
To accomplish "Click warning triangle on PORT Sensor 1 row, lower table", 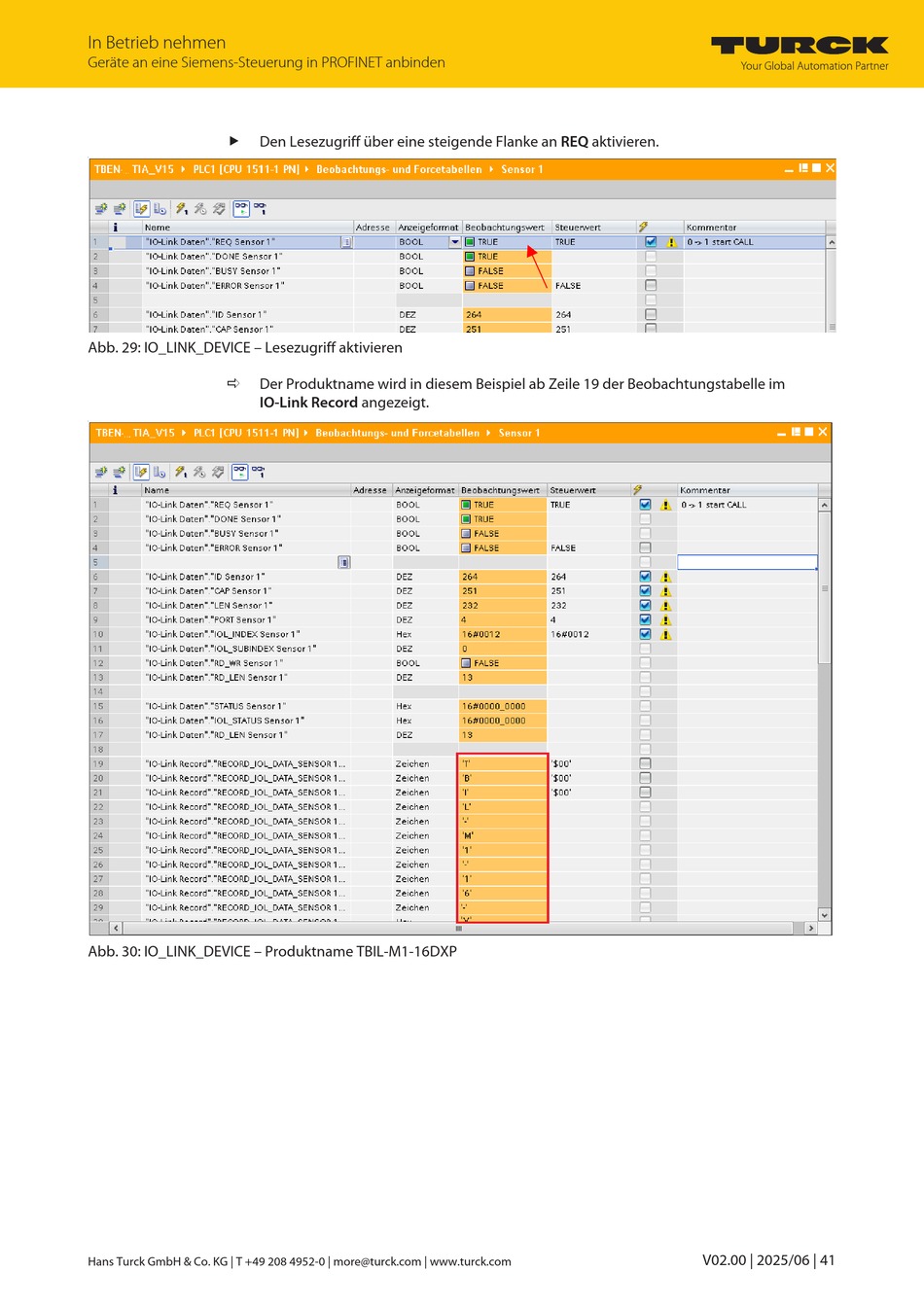I will pyautogui.click(x=666, y=620).
